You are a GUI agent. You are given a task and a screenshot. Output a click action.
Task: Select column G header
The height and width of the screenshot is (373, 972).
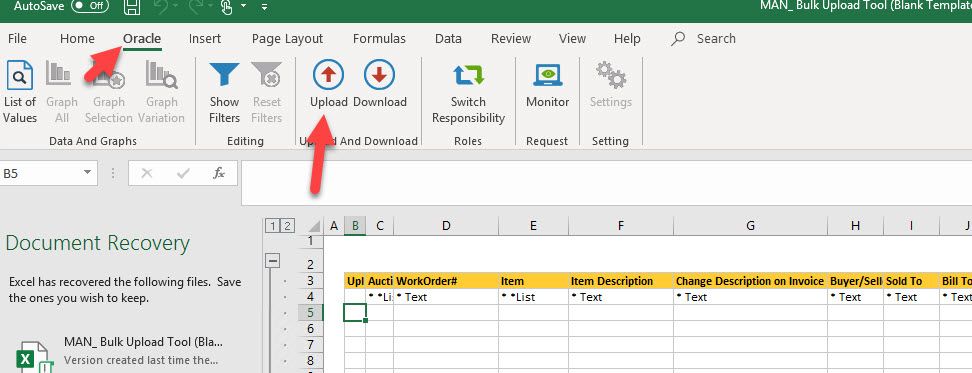click(x=750, y=226)
